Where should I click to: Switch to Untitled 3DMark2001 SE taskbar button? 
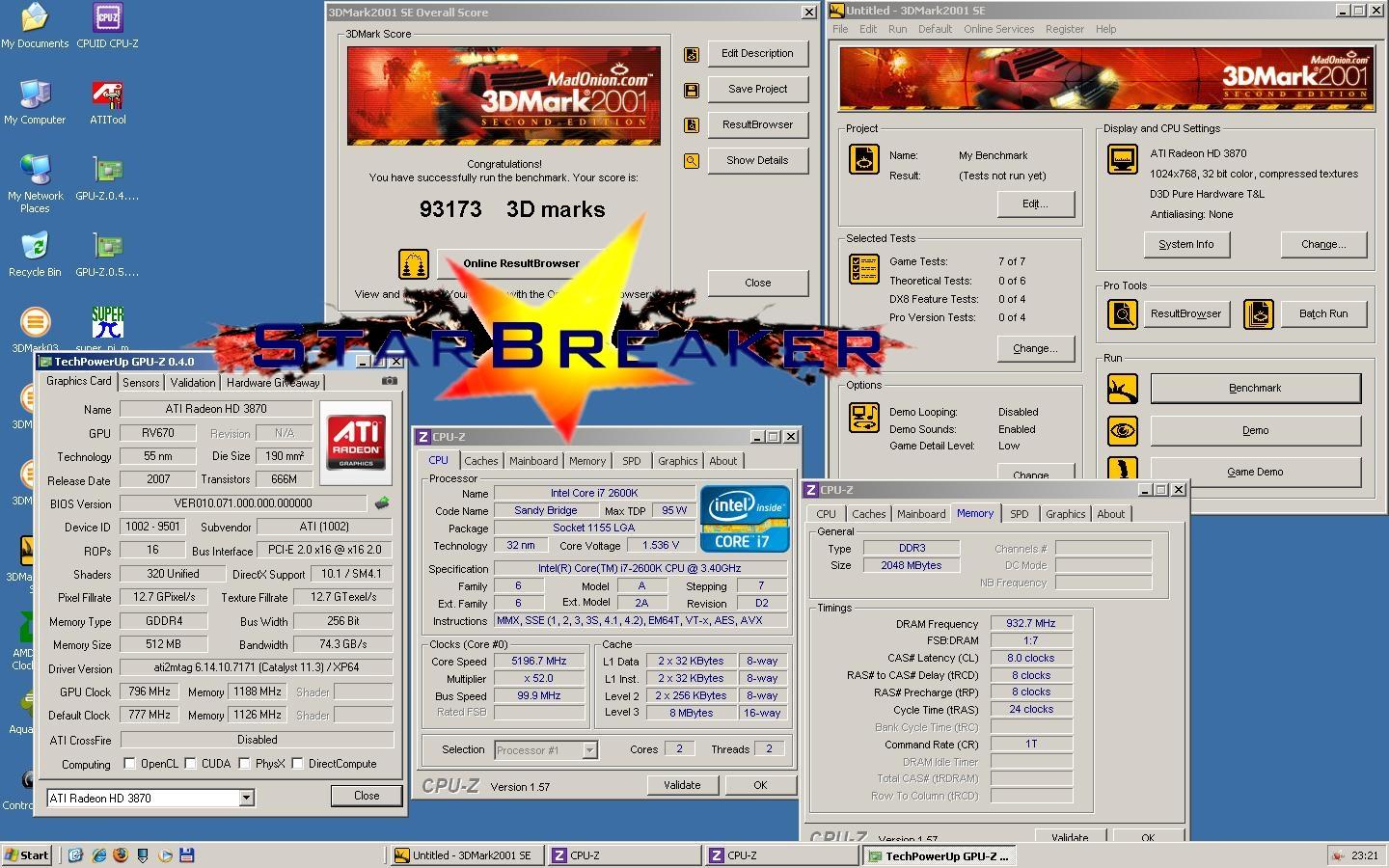click(468, 855)
